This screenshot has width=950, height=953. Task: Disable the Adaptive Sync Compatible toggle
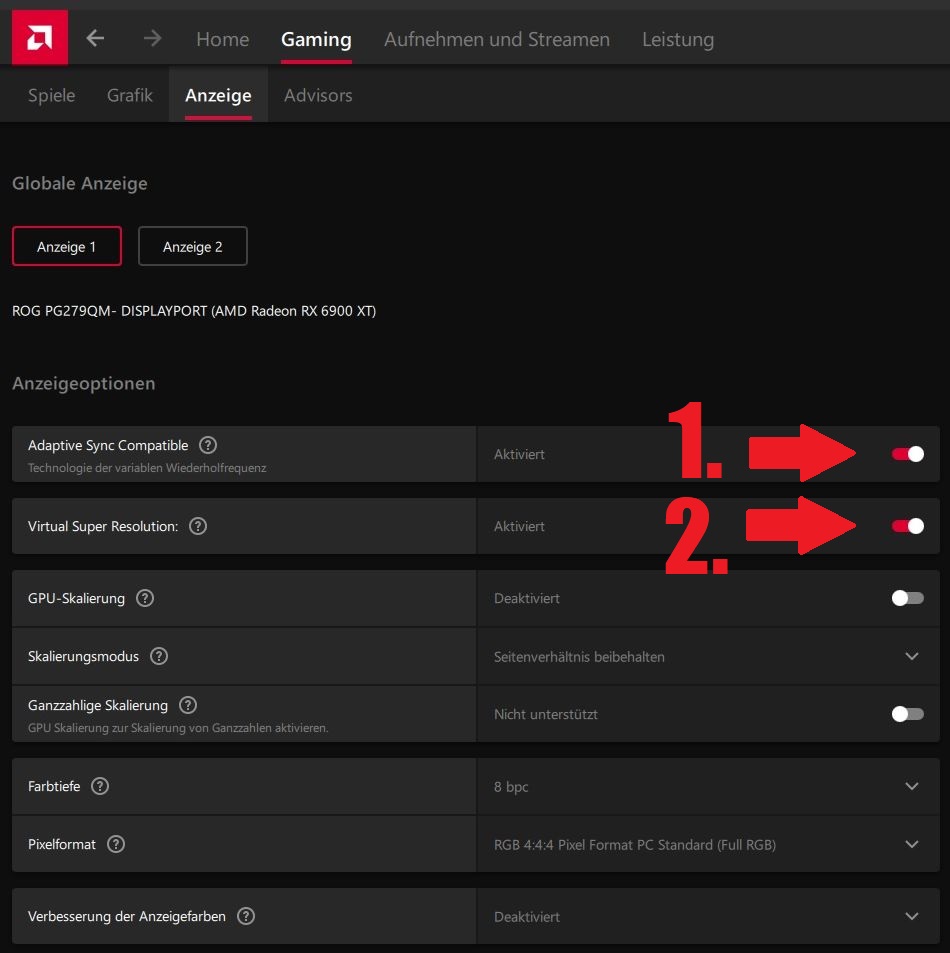coord(907,454)
